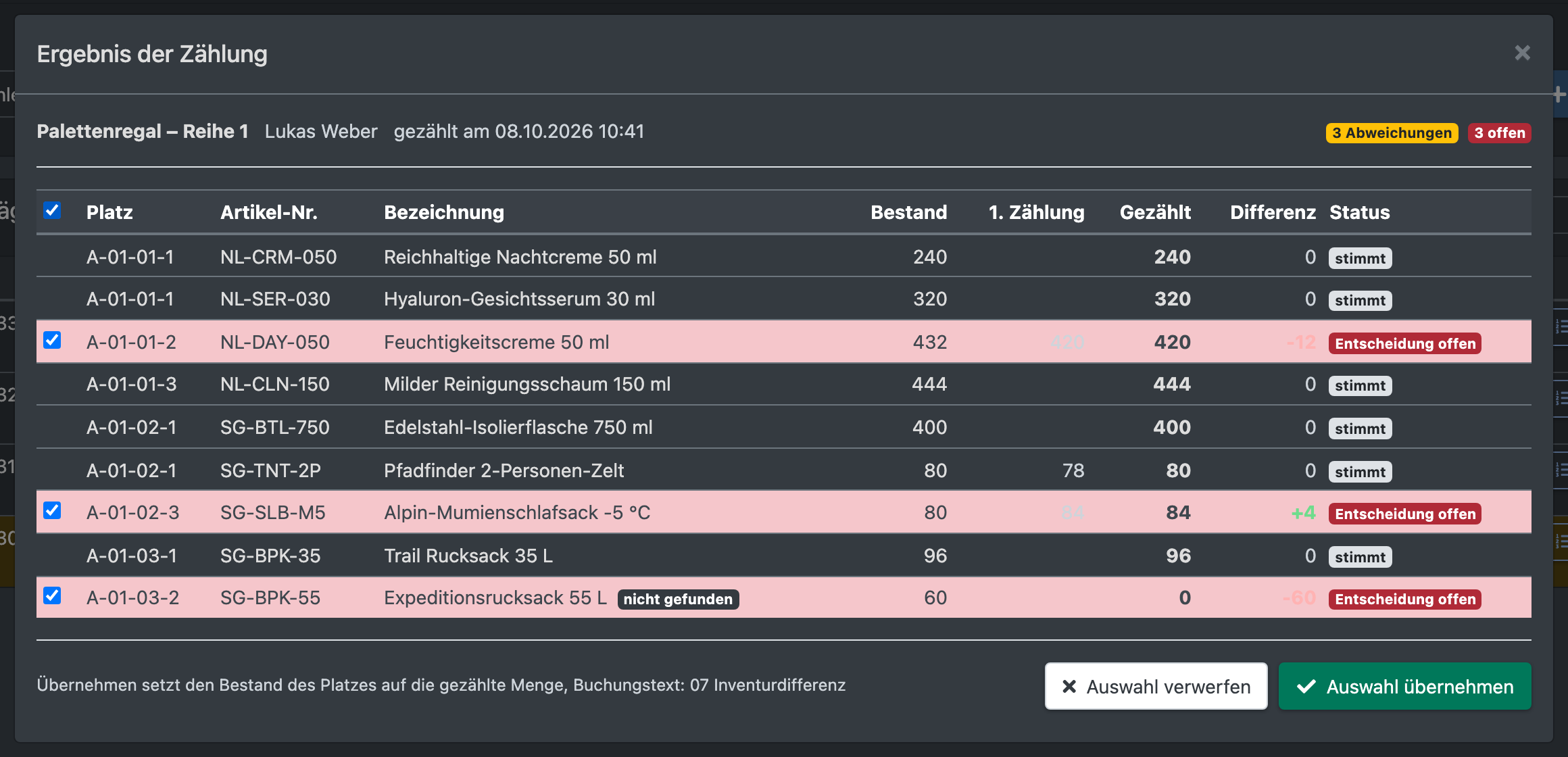Click Entscheidung offen status for SG-SLB-M5
Viewport: 1568px width, 757px height.
pyautogui.click(x=1404, y=514)
